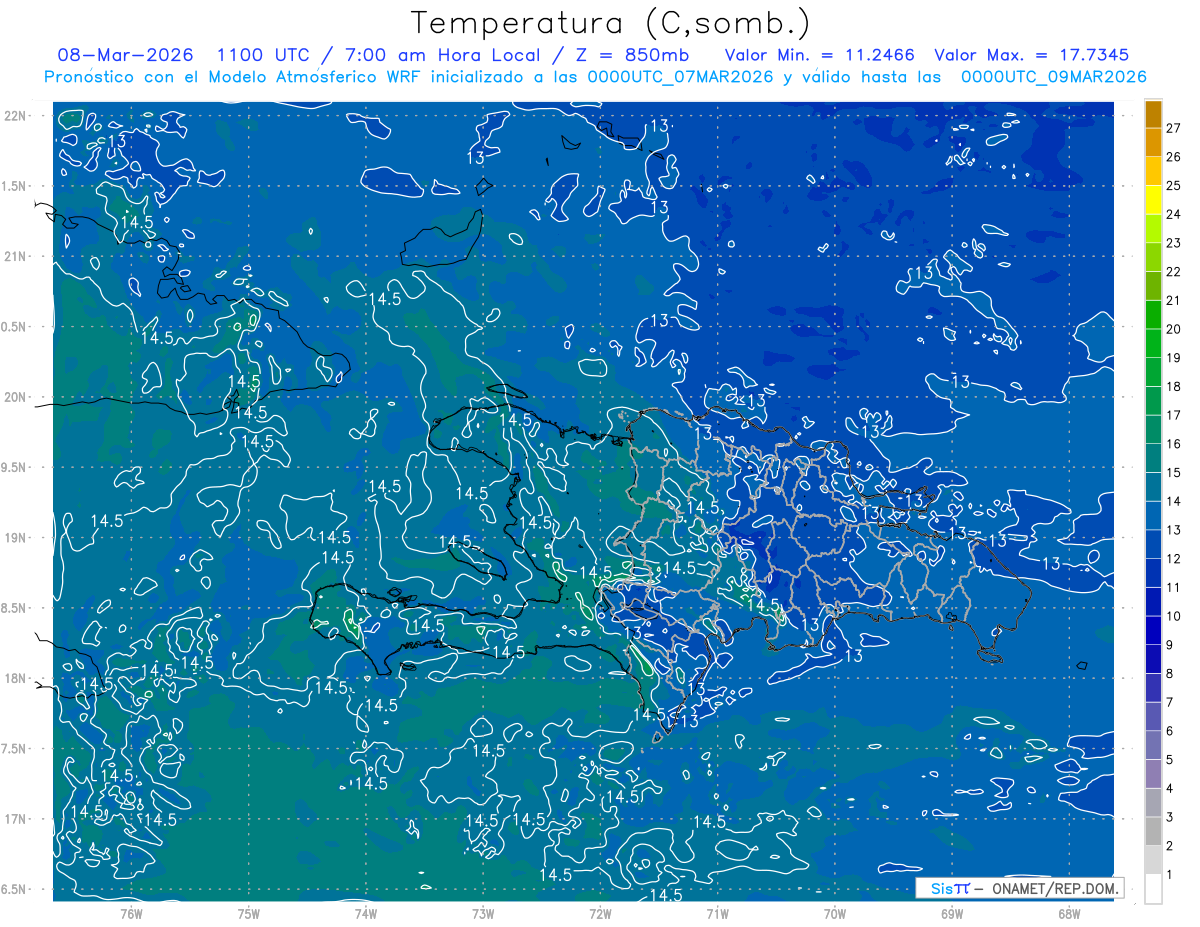
Task: Click legend label '11' on color scale
Action: [x=1174, y=587]
